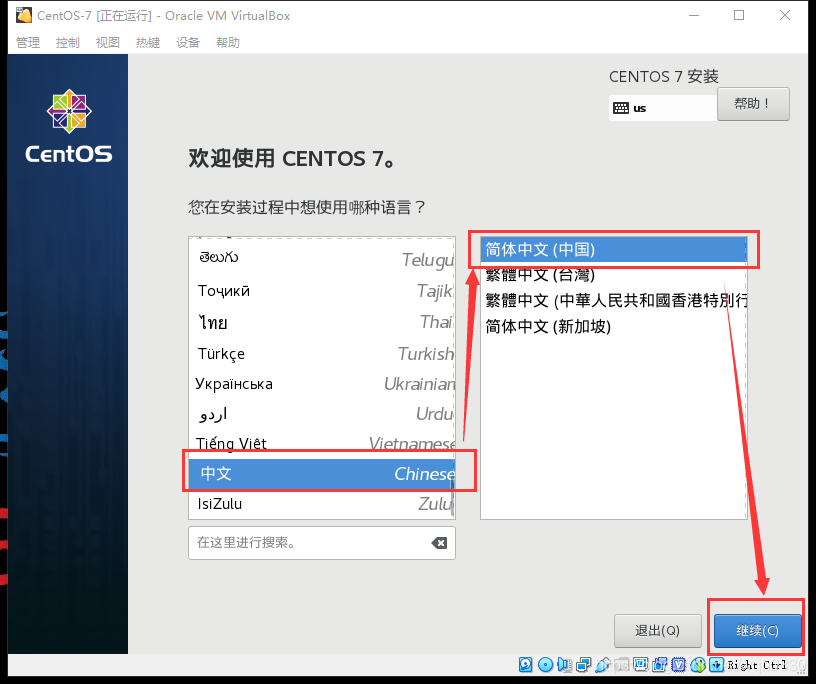Select 中文 Chinese language
Screen dimensions: 816x684
(x=321, y=474)
